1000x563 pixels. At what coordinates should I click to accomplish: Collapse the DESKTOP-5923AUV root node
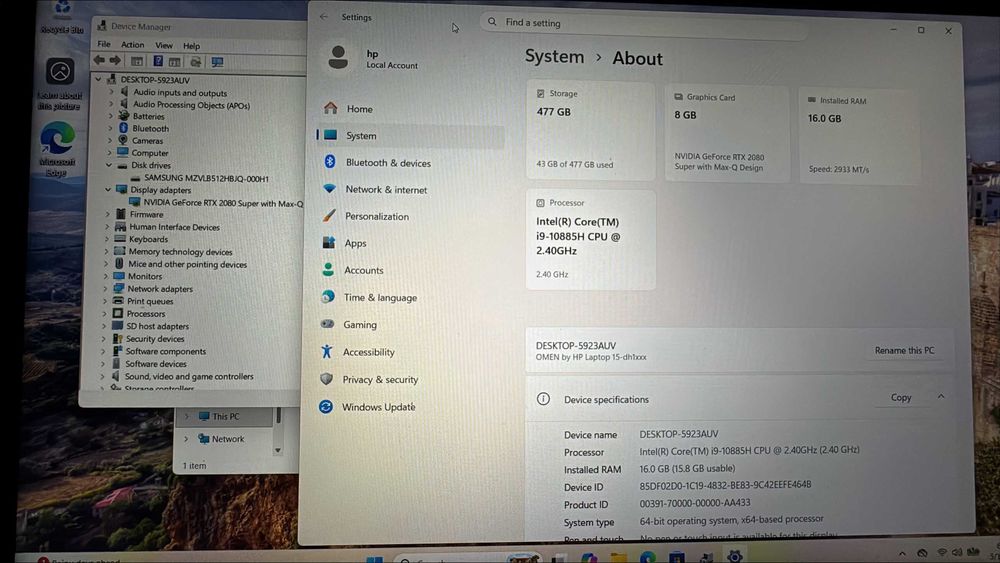point(98,80)
